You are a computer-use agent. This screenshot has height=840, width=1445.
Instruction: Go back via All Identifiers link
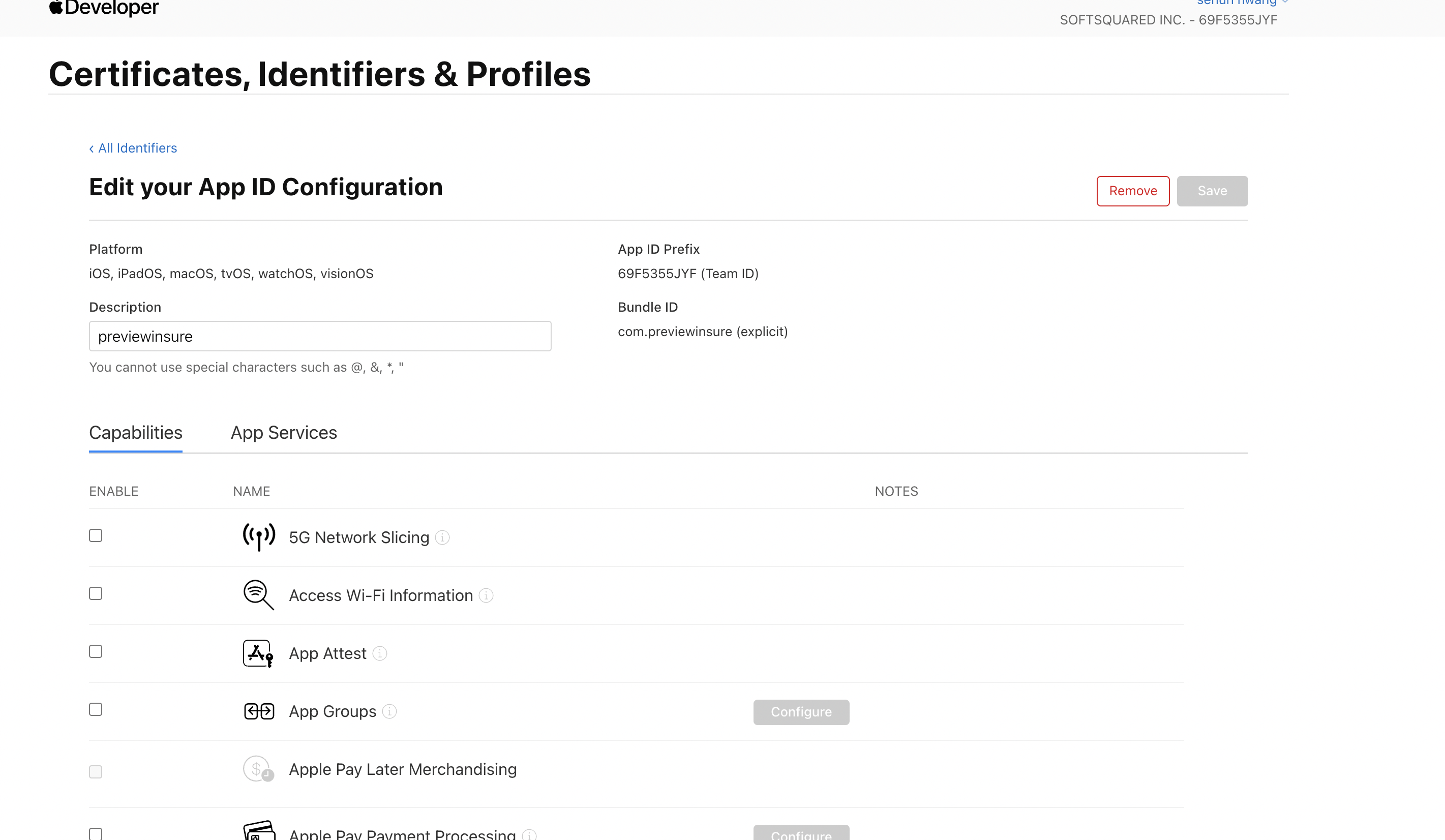pos(133,148)
